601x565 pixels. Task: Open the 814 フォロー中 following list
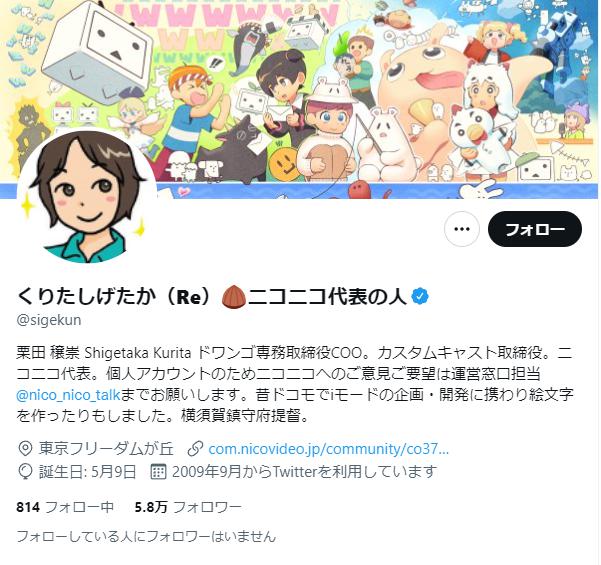(65, 507)
